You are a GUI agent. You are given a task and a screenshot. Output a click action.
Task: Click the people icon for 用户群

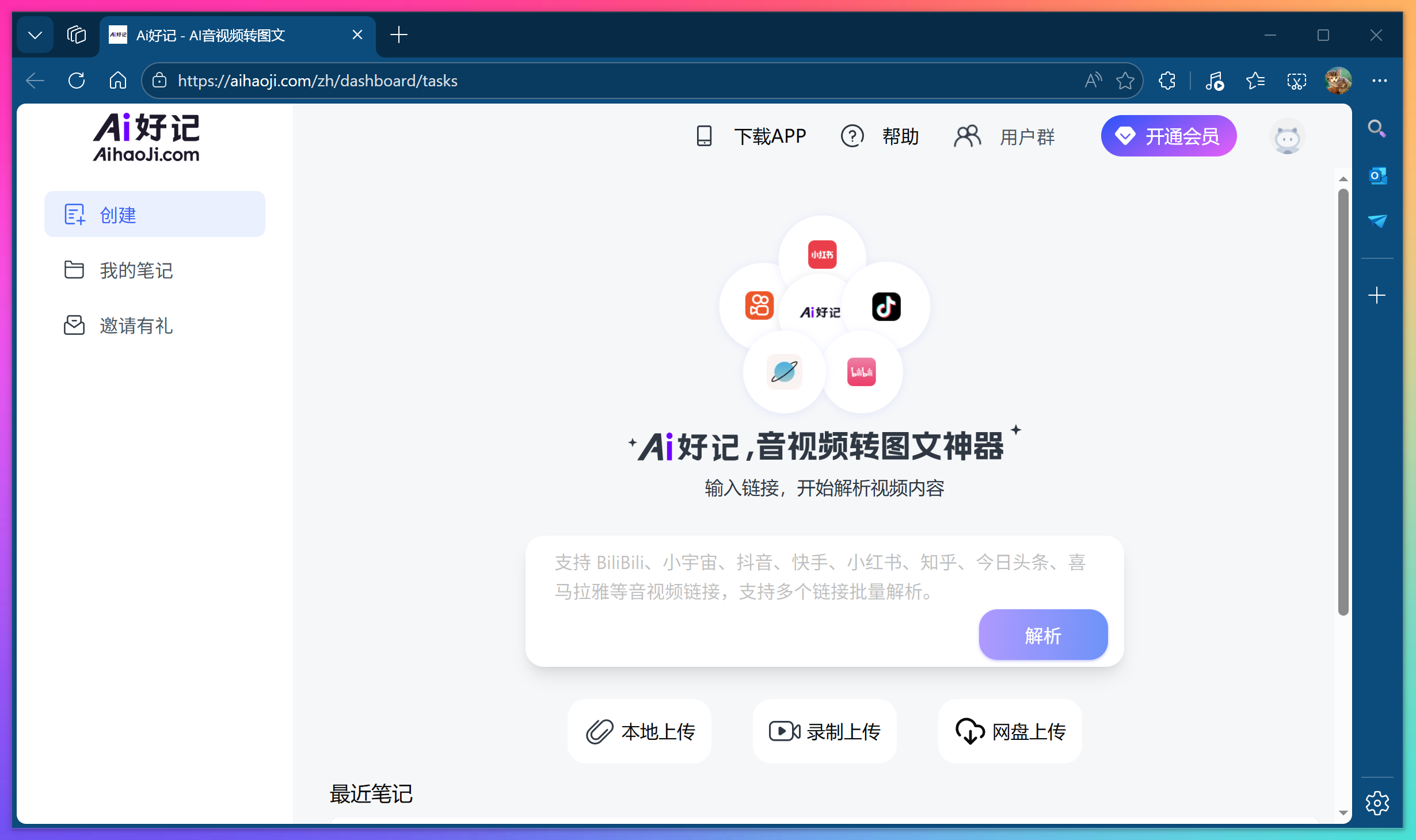tap(967, 136)
